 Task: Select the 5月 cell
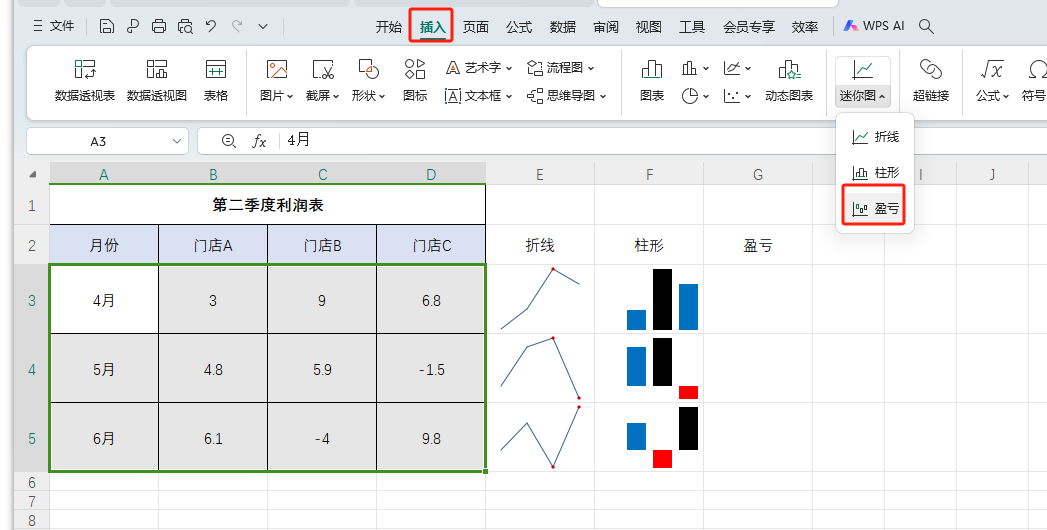[104, 369]
